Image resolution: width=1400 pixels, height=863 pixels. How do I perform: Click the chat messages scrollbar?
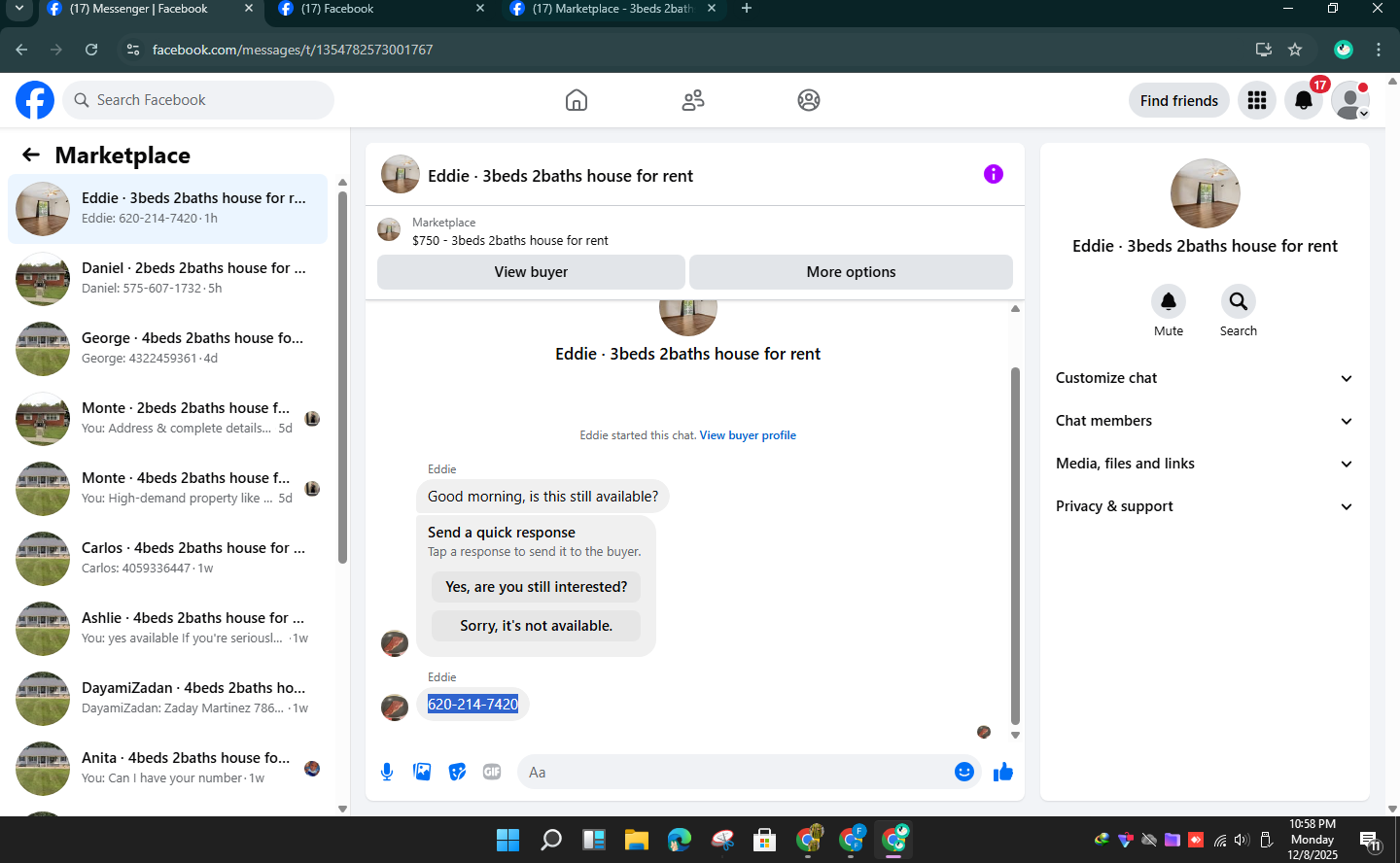click(1015, 546)
